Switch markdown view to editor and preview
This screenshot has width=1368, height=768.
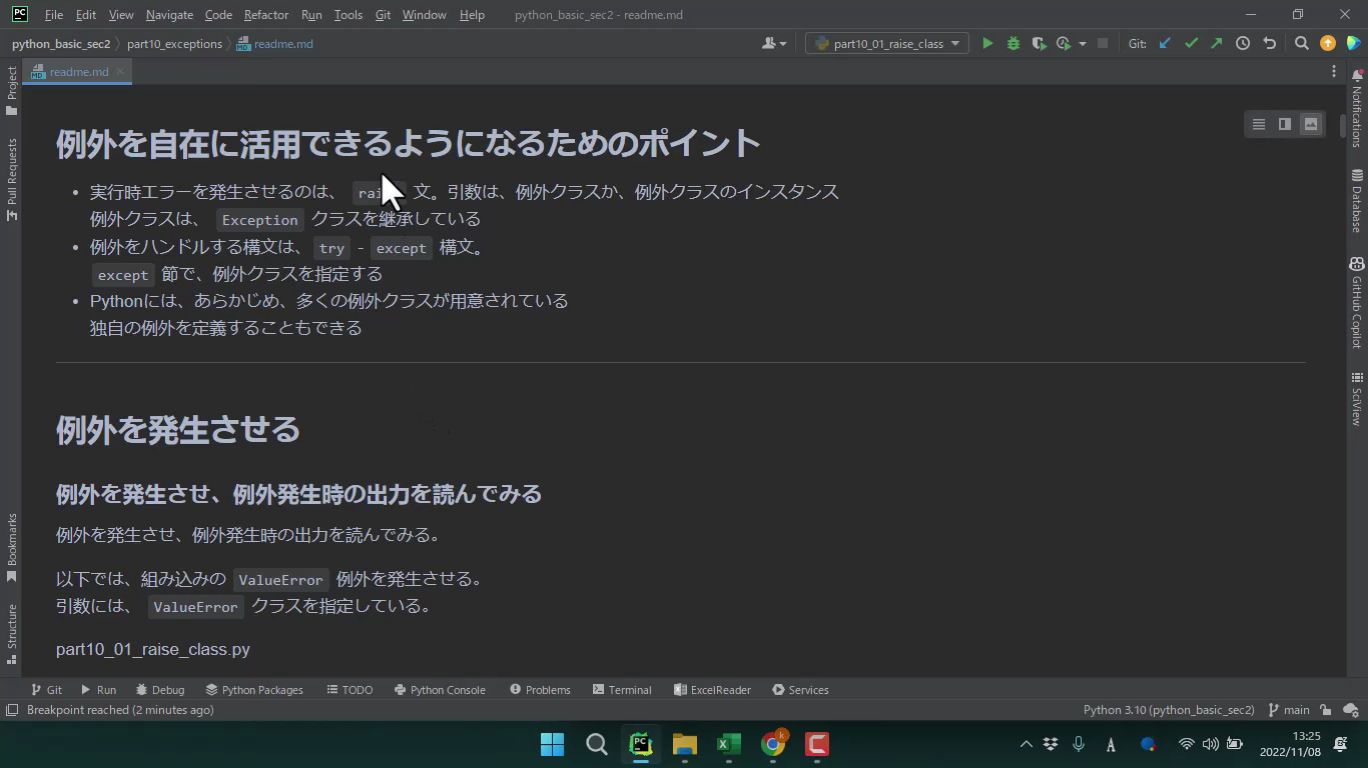1285,124
